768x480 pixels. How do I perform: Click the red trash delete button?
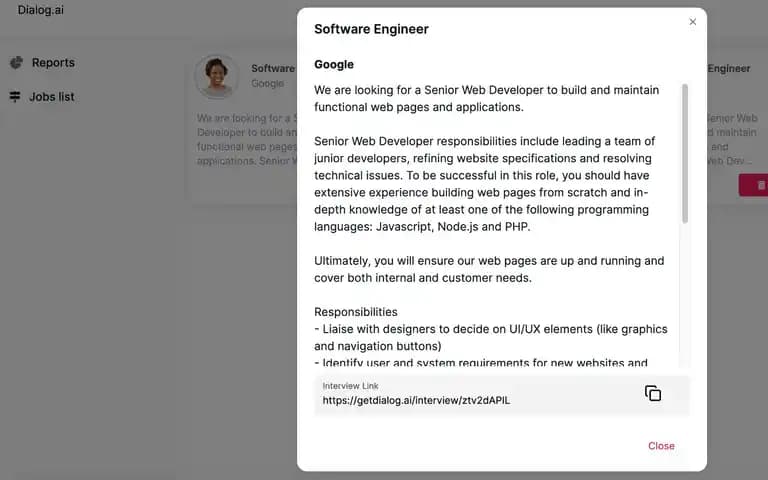(754, 185)
